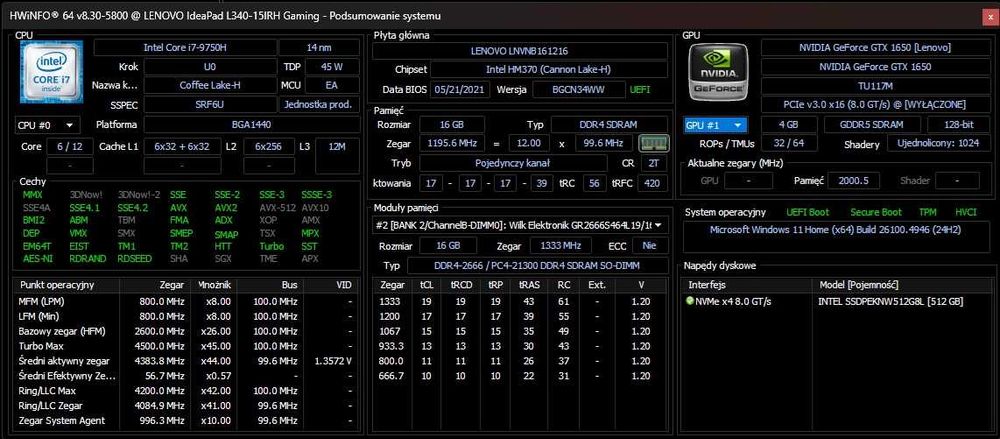Click the green UEFI label in the Płyta główna panel

(640, 90)
